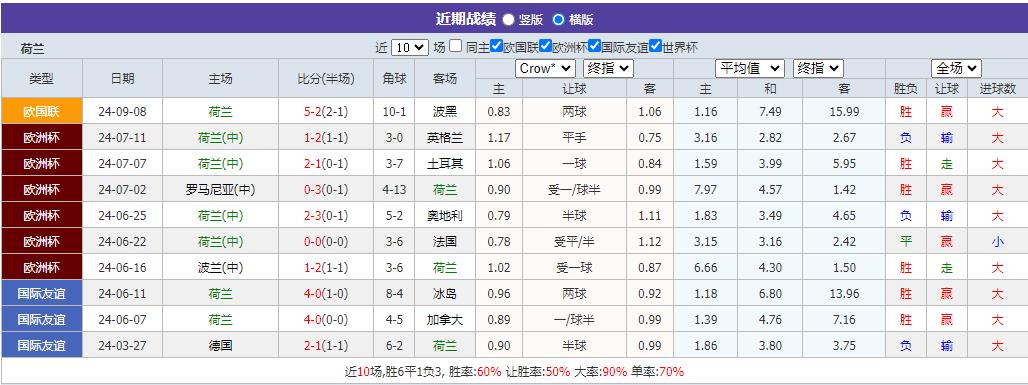This screenshot has height=385, width=1028.
Task: Click the 胜负 column header
Action: pos(905,89)
